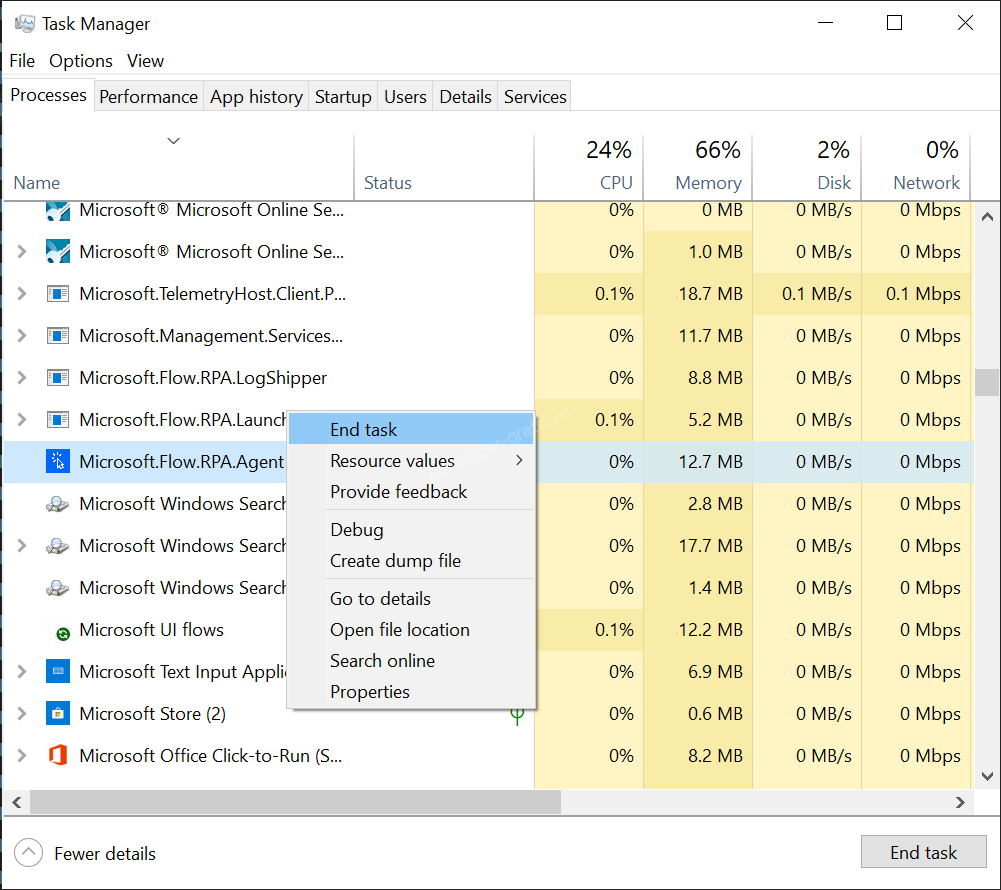Expand the Microsoft Store (2) process group
1001x890 pixels.
tap(22, 714)
